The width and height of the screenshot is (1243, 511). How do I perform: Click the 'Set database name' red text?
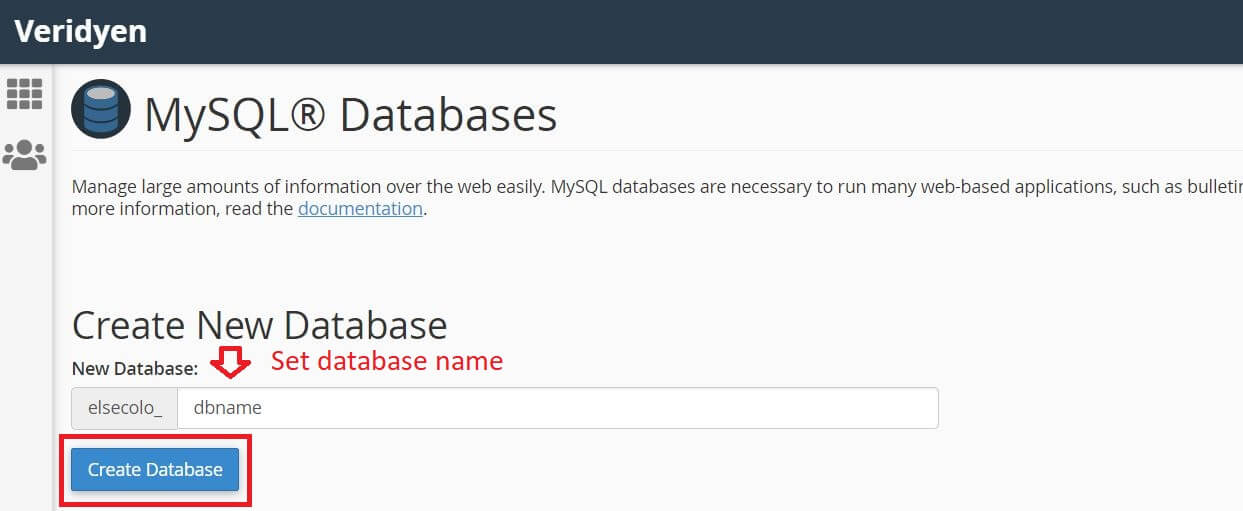[x=387, y=361]
